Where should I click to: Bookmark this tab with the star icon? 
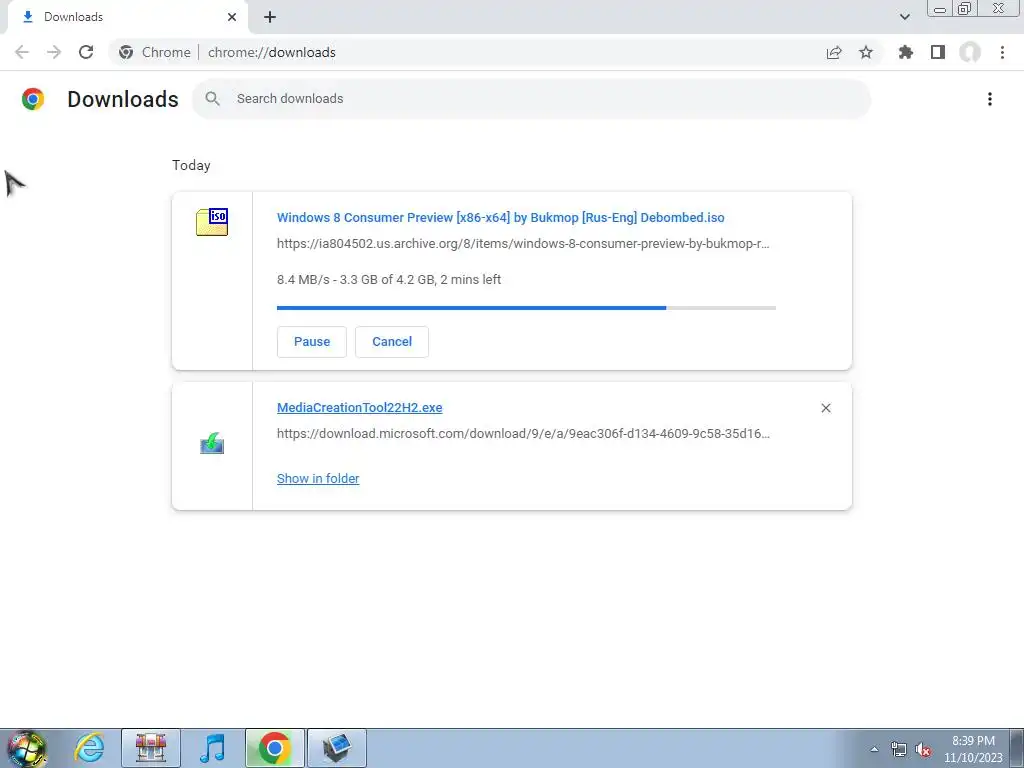(866, 52)
